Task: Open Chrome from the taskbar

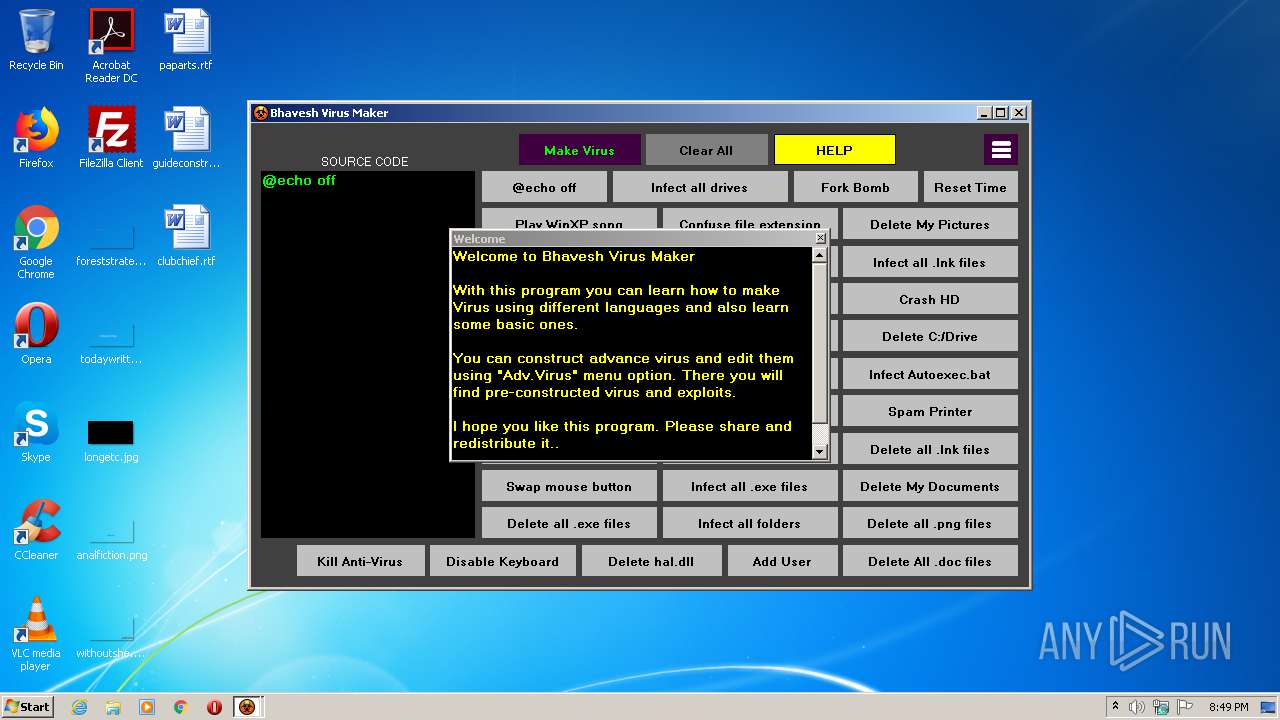Action: 181,707
